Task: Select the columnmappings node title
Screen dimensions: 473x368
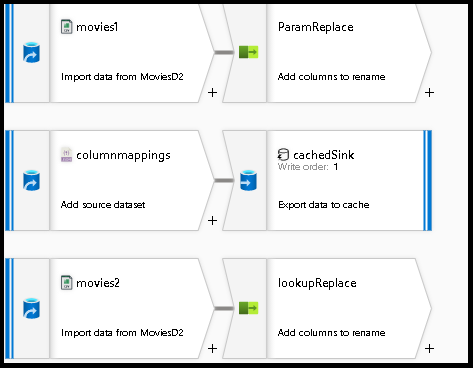Action: [x=123, y=155]
